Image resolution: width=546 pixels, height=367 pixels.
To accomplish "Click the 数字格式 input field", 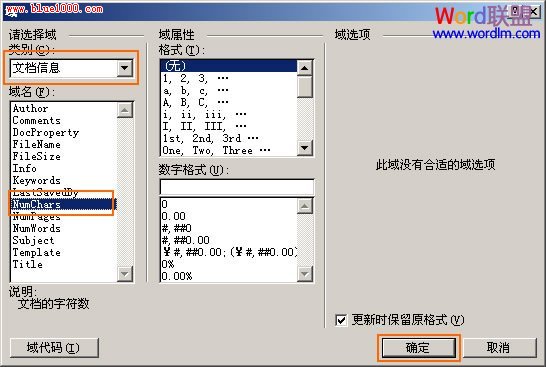I will pyautogui.click(x=237, y=187).
